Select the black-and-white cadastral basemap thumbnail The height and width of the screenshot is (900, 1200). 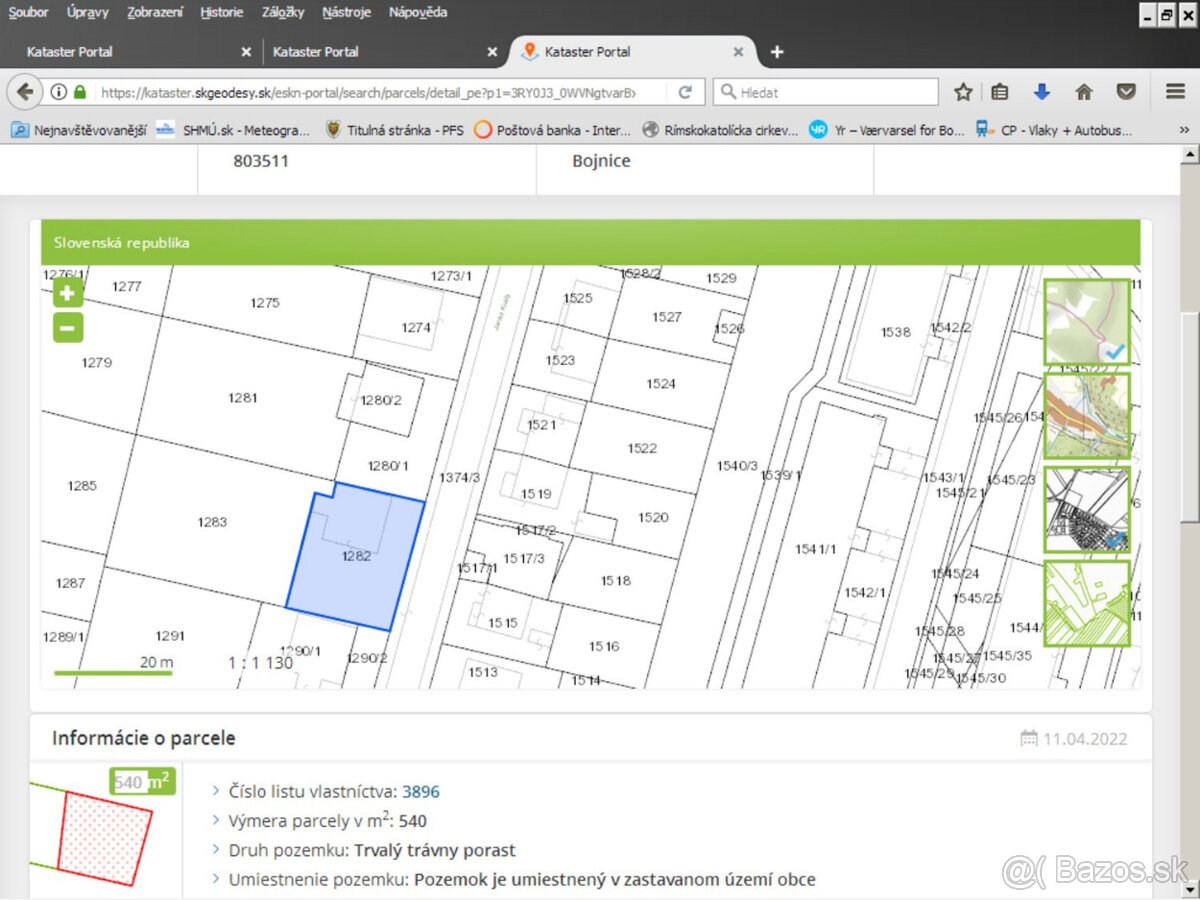tap(1087, 509)
